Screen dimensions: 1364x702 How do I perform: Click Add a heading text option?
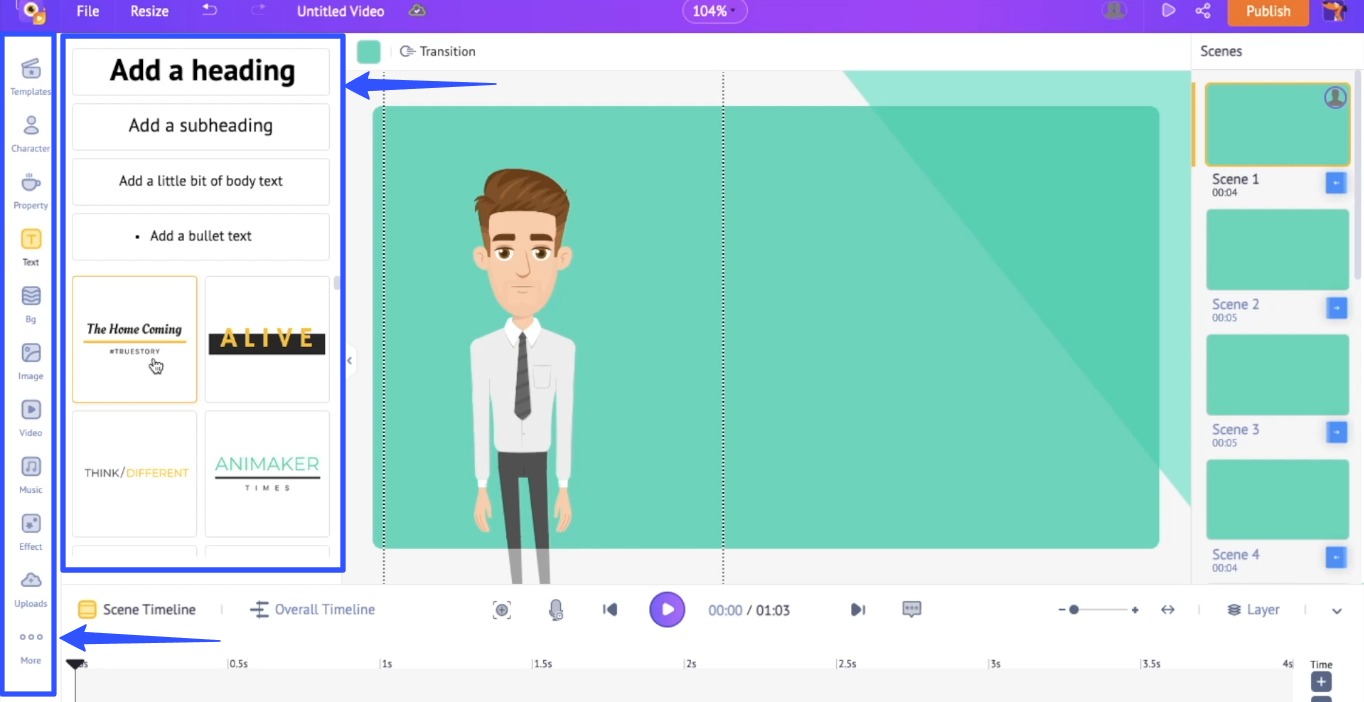tap(201, 71)
